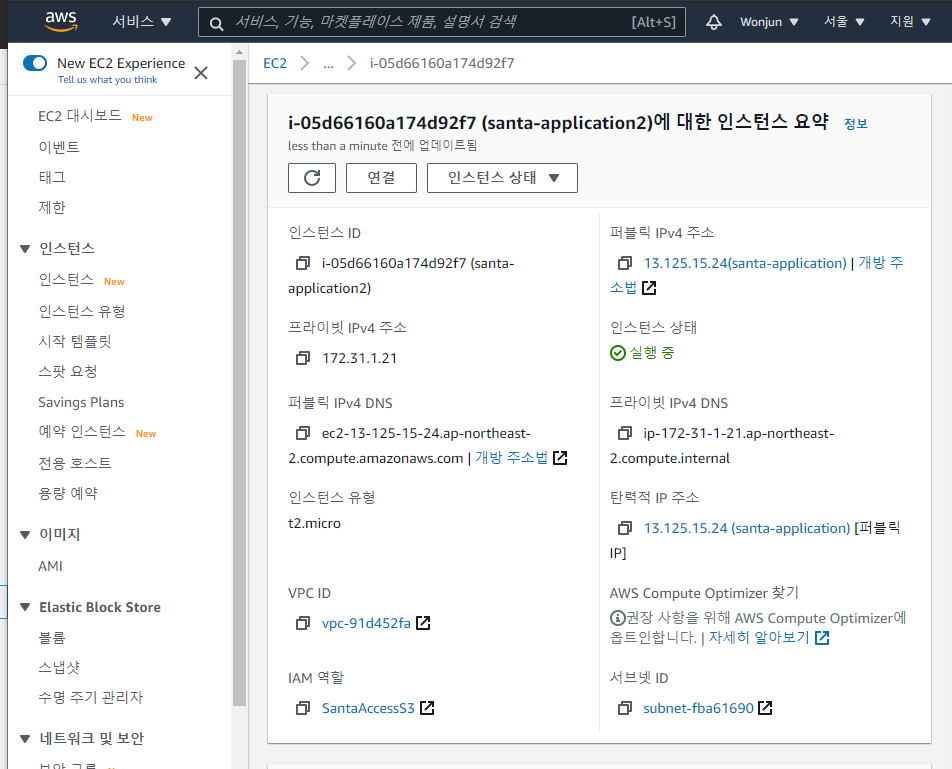This screenshot has height=769, width=952.
Task: Open the 지원 support menu
Action: [x=910, y=22]
